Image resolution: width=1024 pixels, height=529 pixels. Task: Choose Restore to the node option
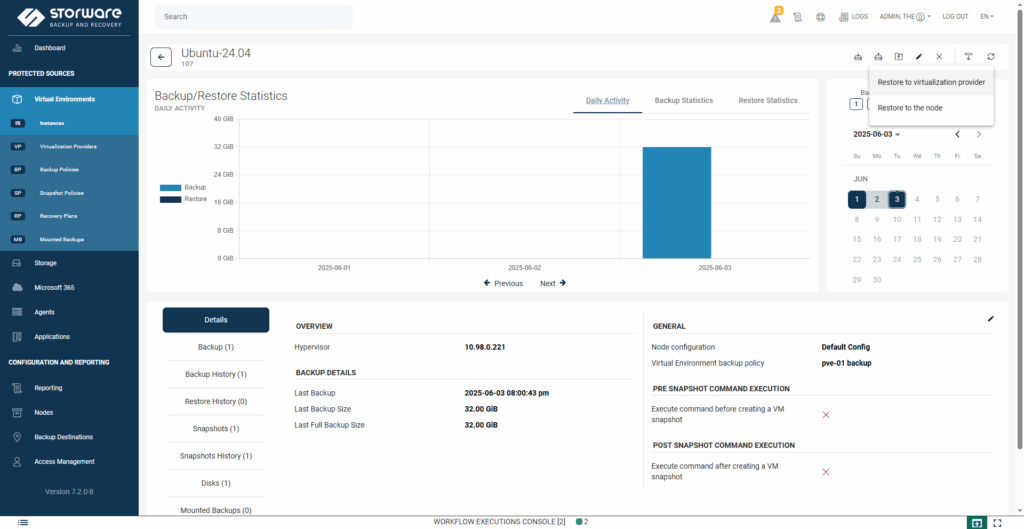[x=909, y=108]
